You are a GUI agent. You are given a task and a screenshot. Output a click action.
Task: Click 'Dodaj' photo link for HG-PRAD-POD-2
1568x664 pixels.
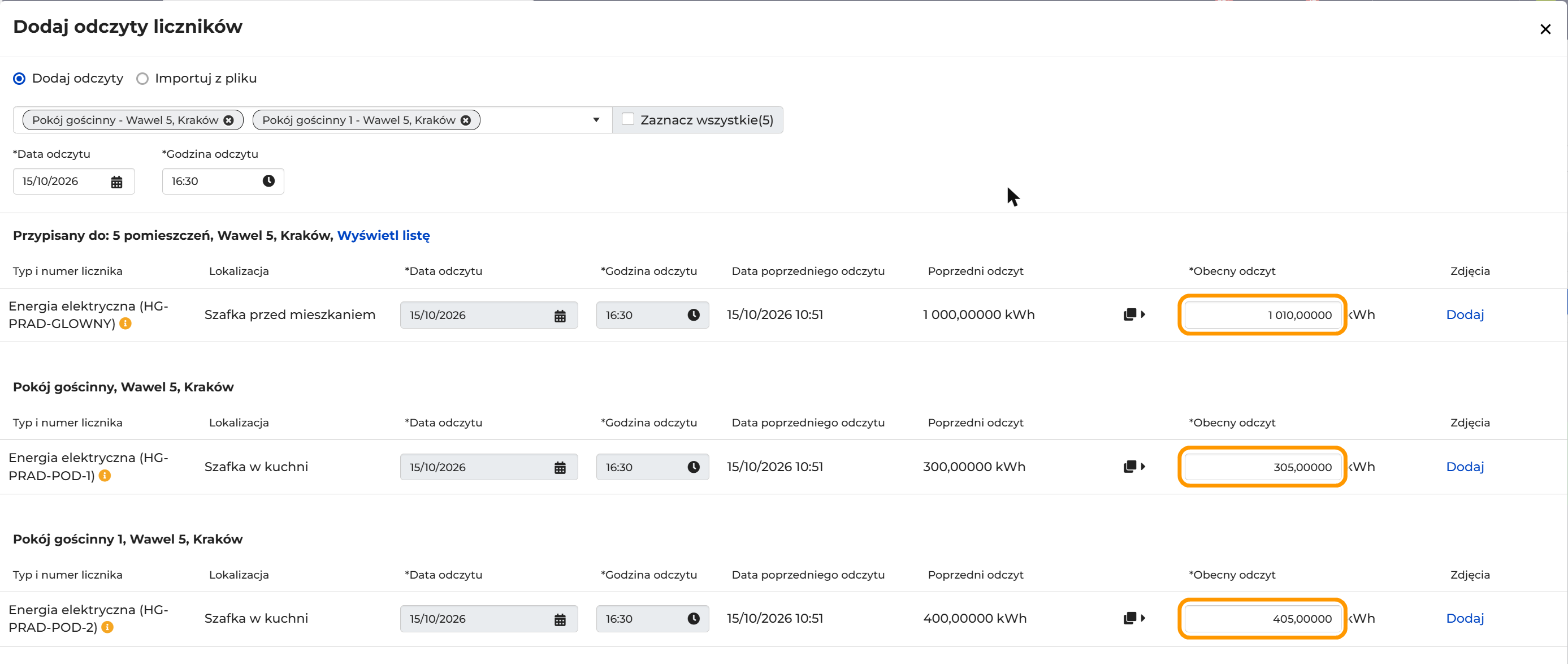coord(1465,619)
